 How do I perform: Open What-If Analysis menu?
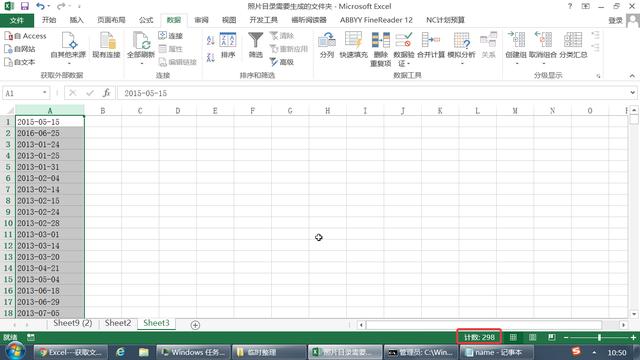click(461, 47)
